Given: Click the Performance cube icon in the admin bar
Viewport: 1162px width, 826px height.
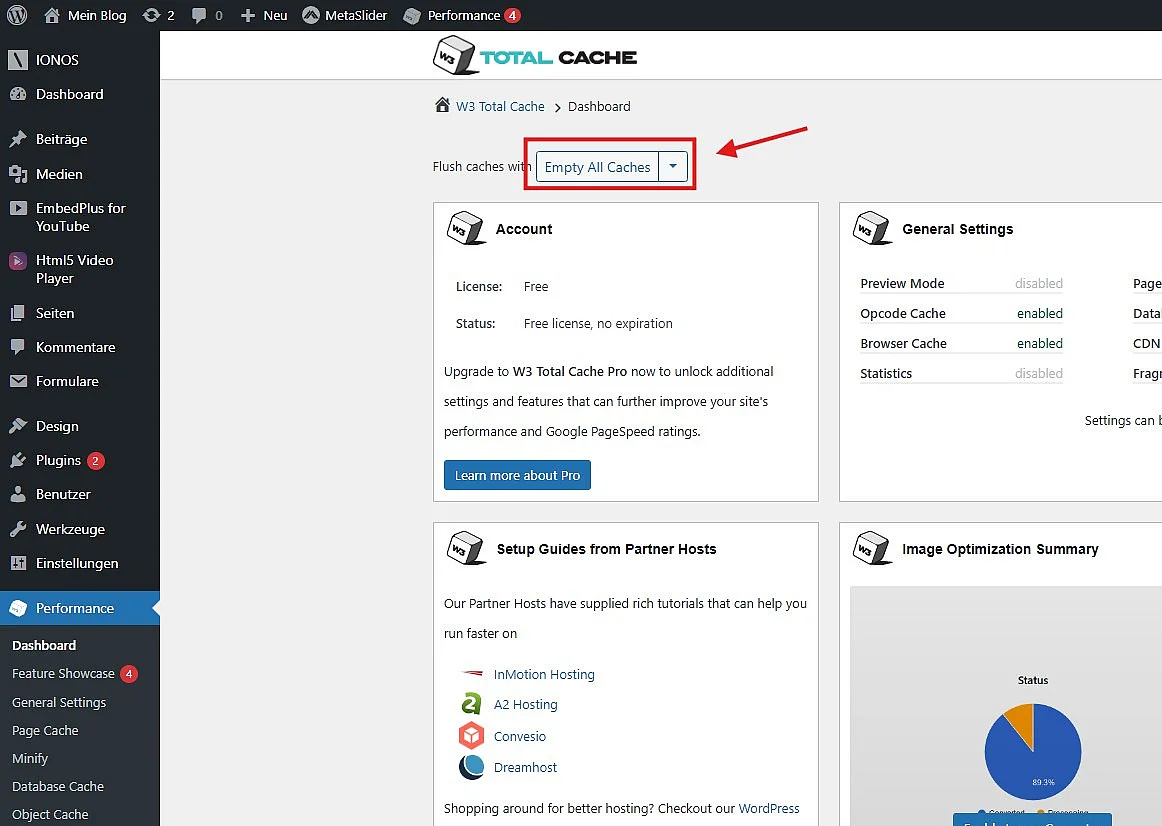Looking at the screenshot, I should pos(412,16).
